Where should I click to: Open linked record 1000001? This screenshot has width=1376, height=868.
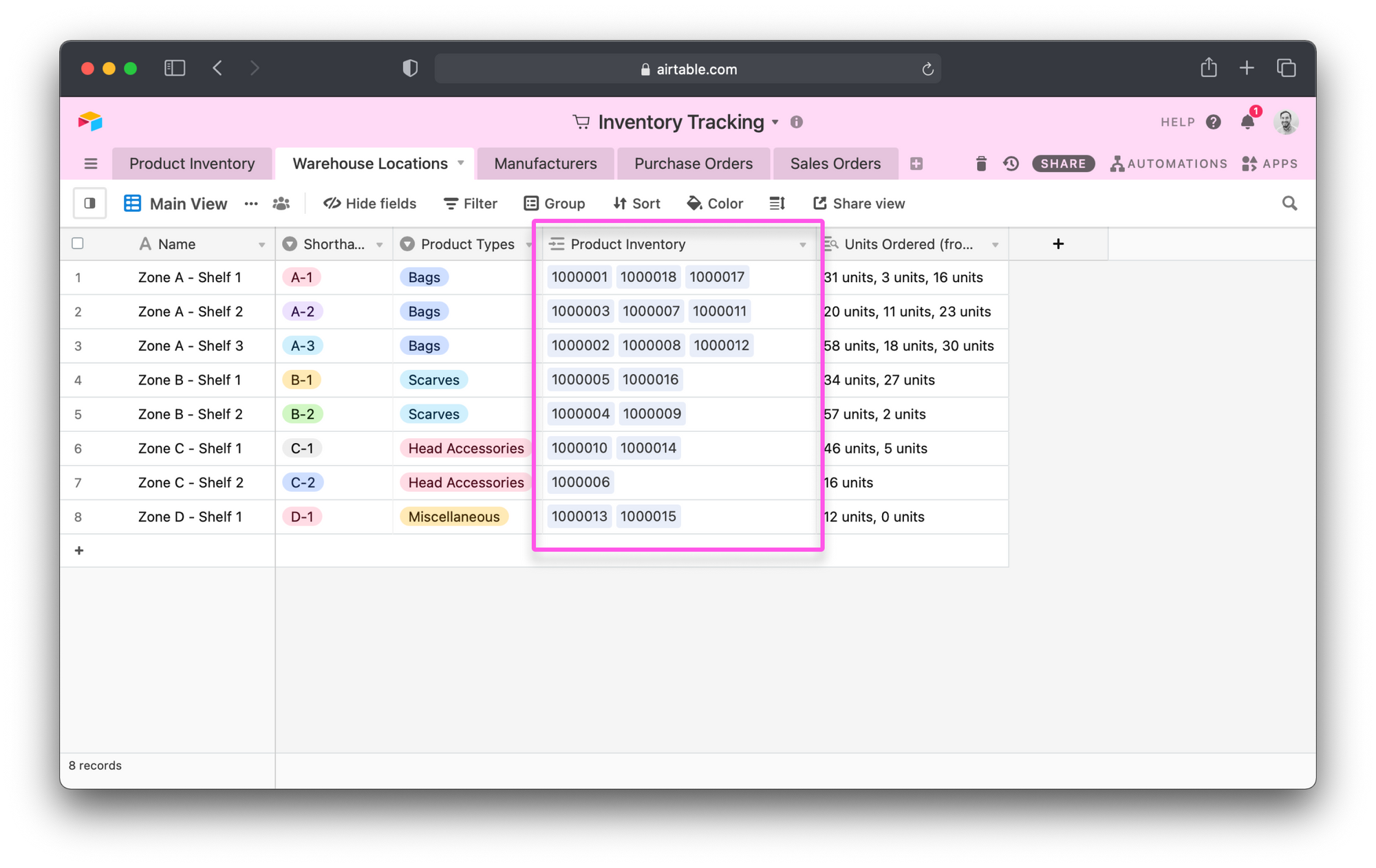point(580,276)
